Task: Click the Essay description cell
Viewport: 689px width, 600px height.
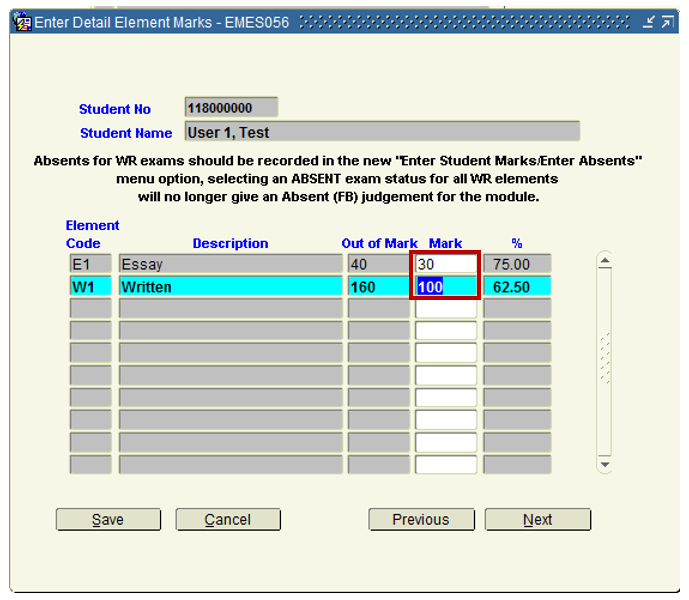Action: 230,265
